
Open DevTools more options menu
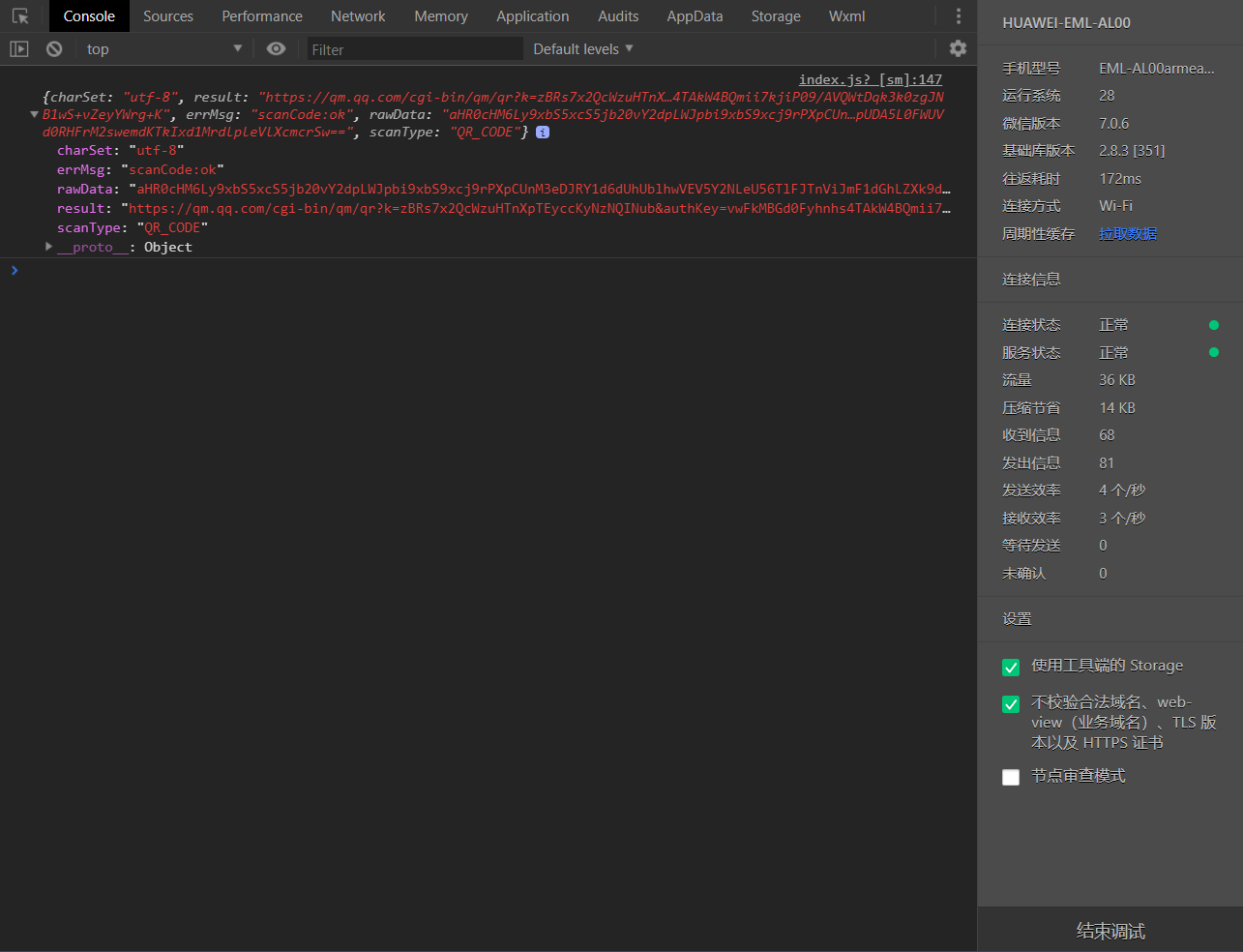point(959,16)
